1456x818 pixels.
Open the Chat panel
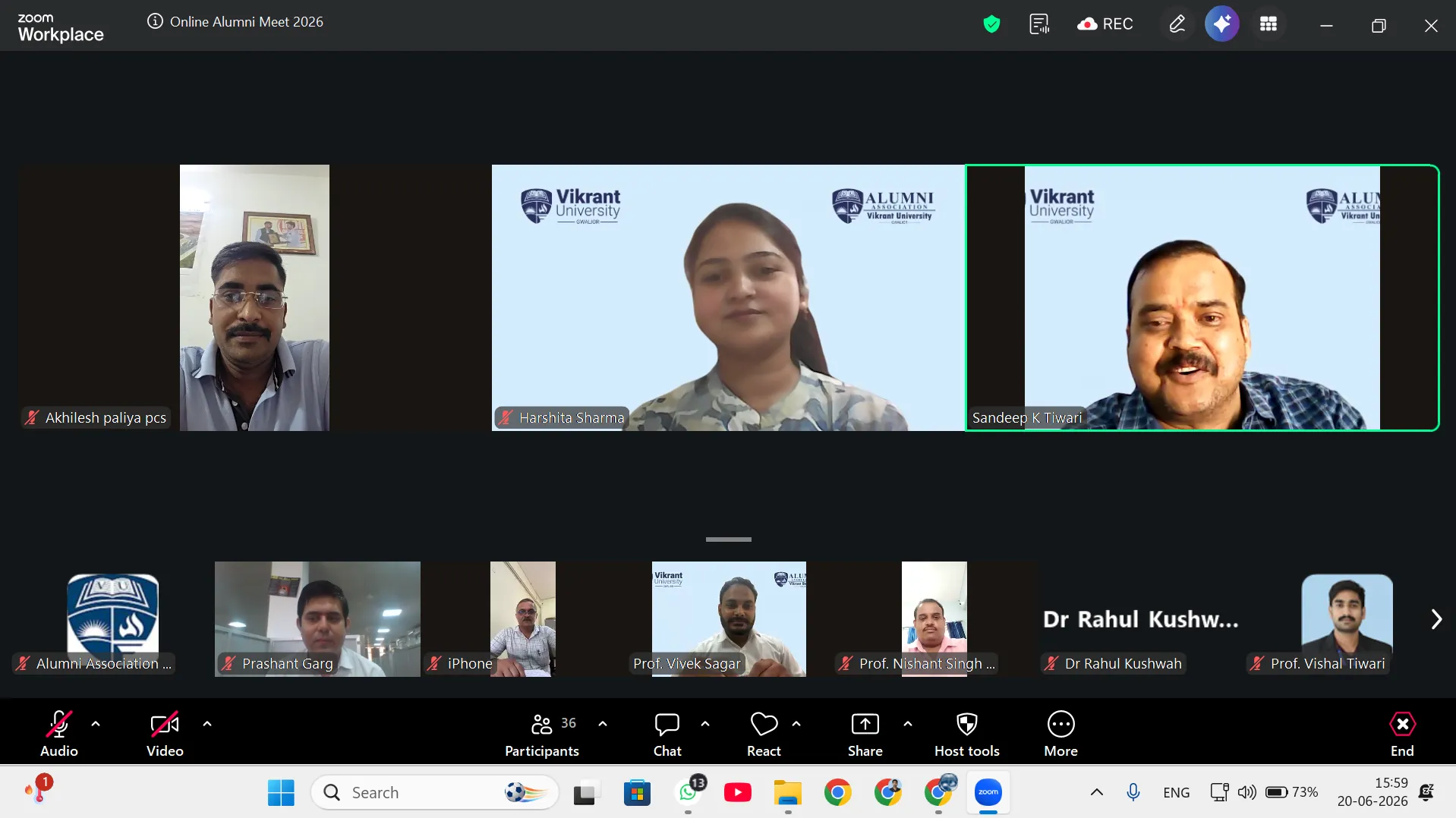667,735
